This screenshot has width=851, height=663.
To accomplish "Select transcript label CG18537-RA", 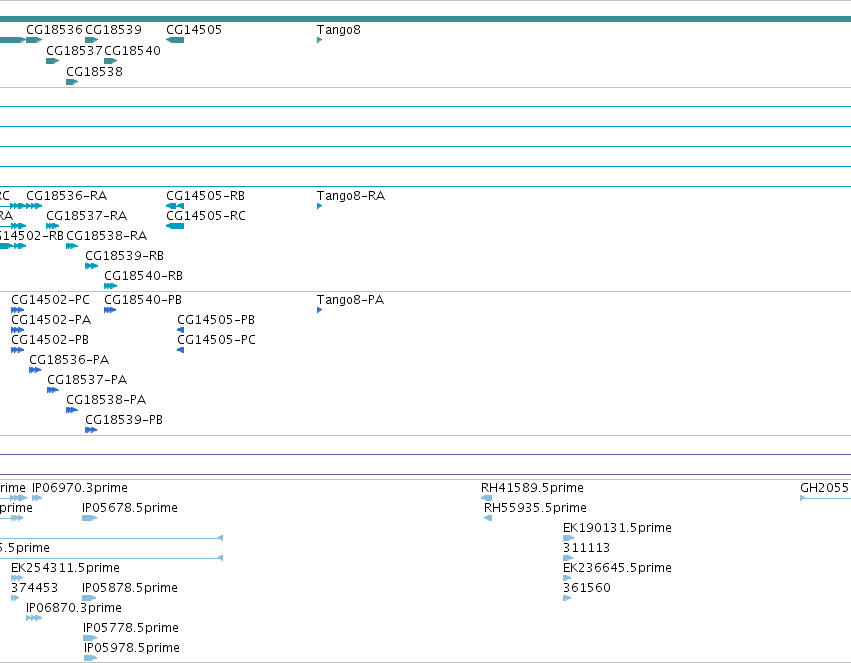I will (x=87, y=216).
